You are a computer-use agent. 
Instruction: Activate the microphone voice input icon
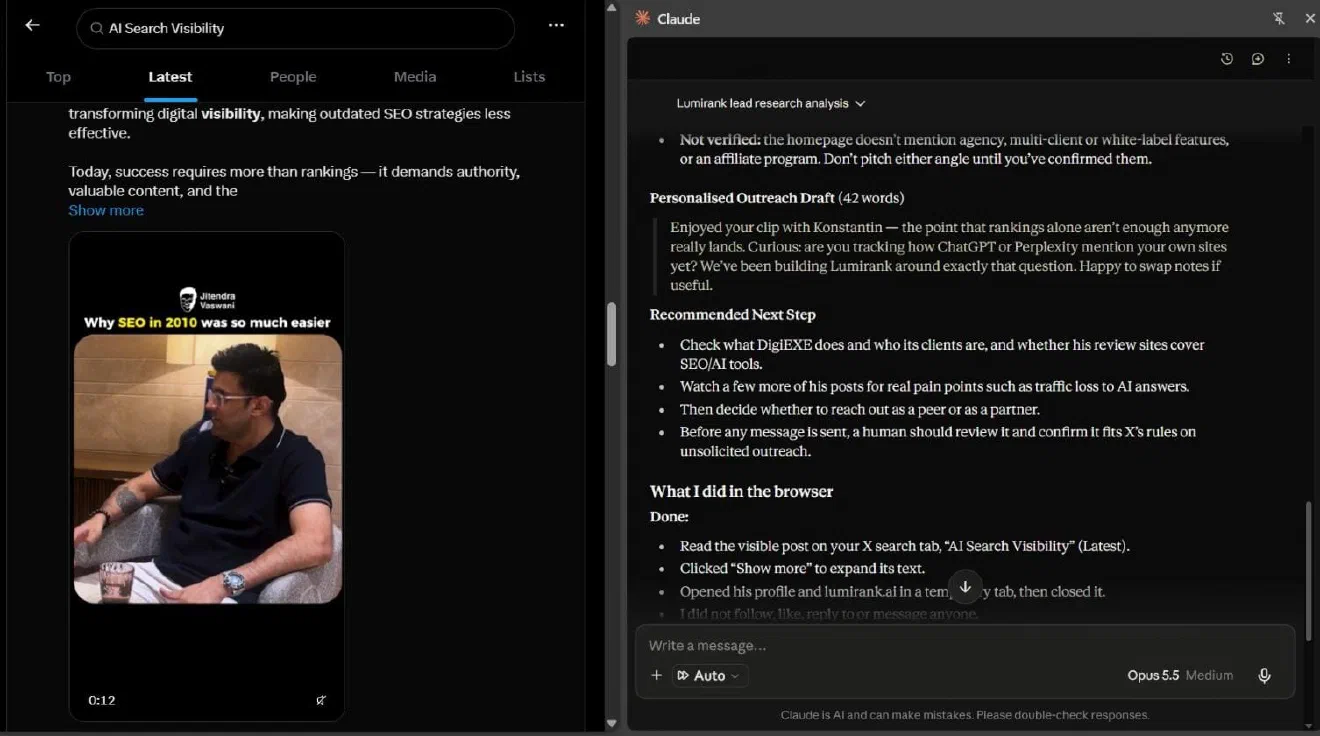(x=1264, y=676)
